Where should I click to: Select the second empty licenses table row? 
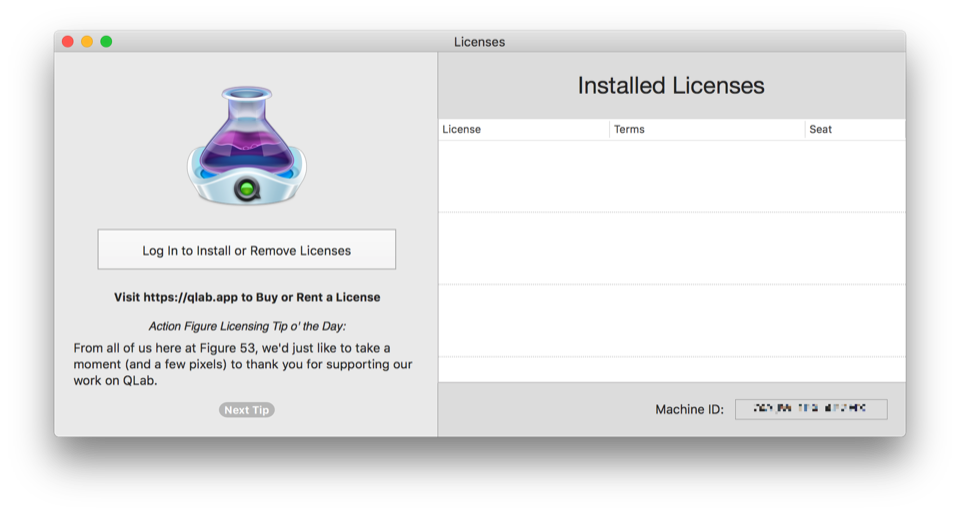pos(671,248)
